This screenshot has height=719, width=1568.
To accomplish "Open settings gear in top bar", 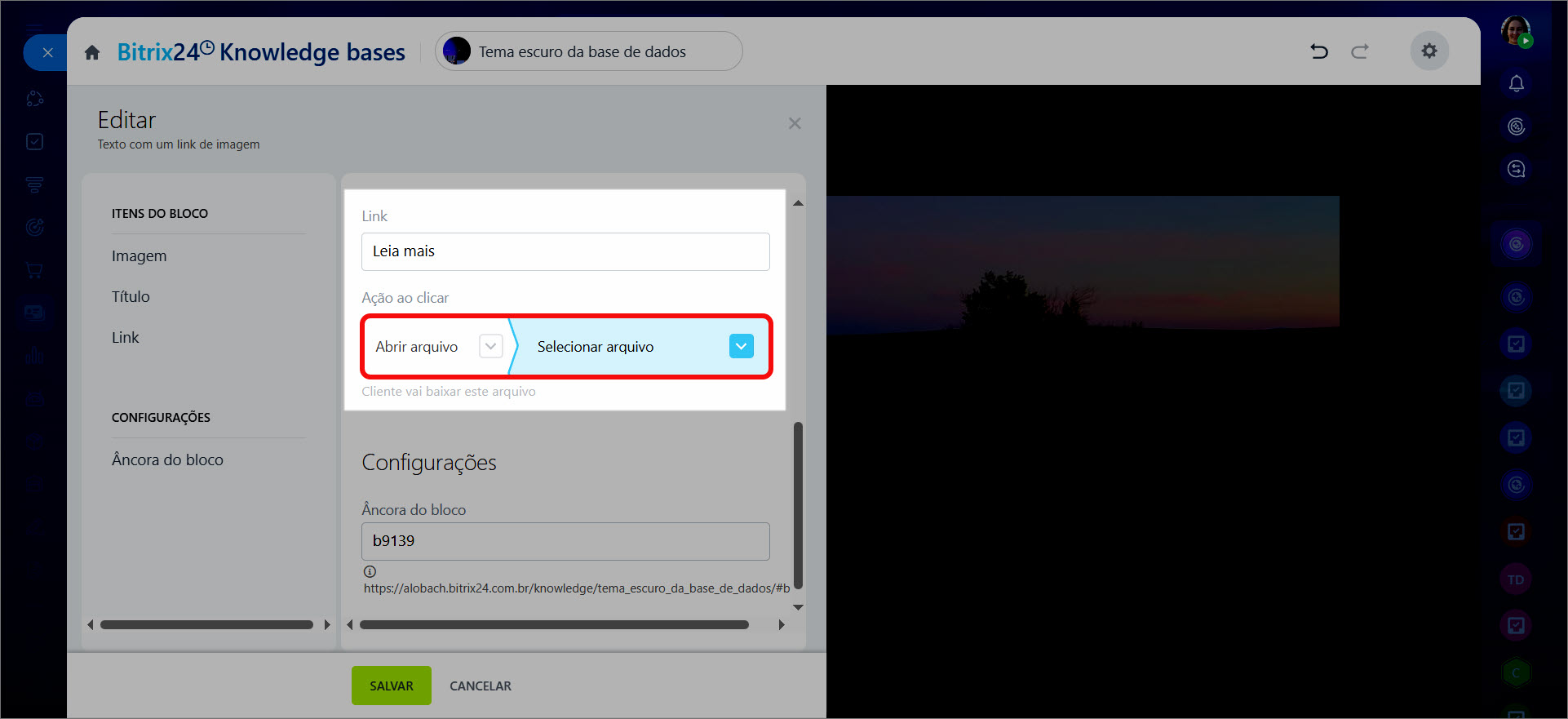I will tap(1428, 51).
